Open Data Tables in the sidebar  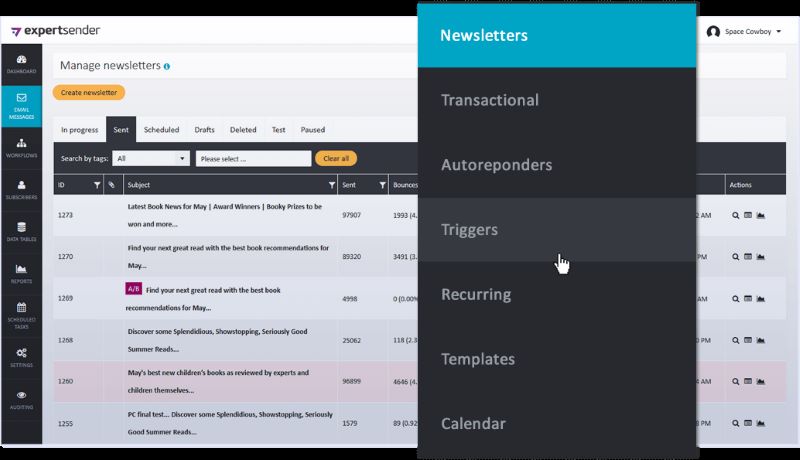tap(21, 232)
